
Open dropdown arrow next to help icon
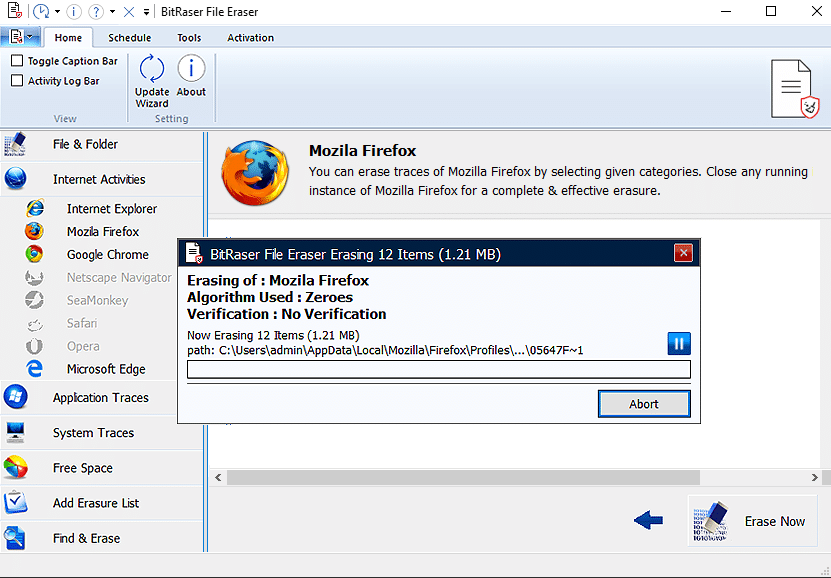112,12
